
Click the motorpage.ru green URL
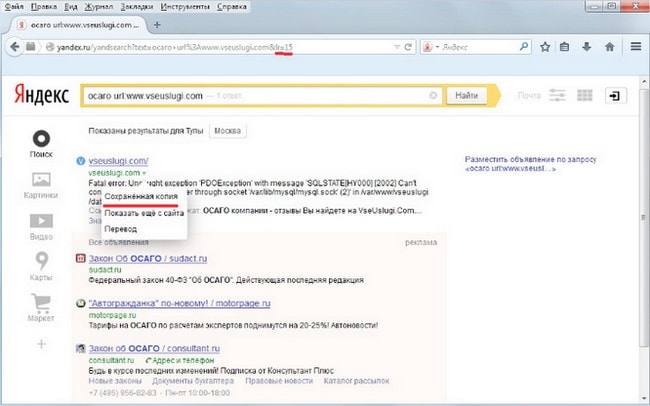coord(112,315)
